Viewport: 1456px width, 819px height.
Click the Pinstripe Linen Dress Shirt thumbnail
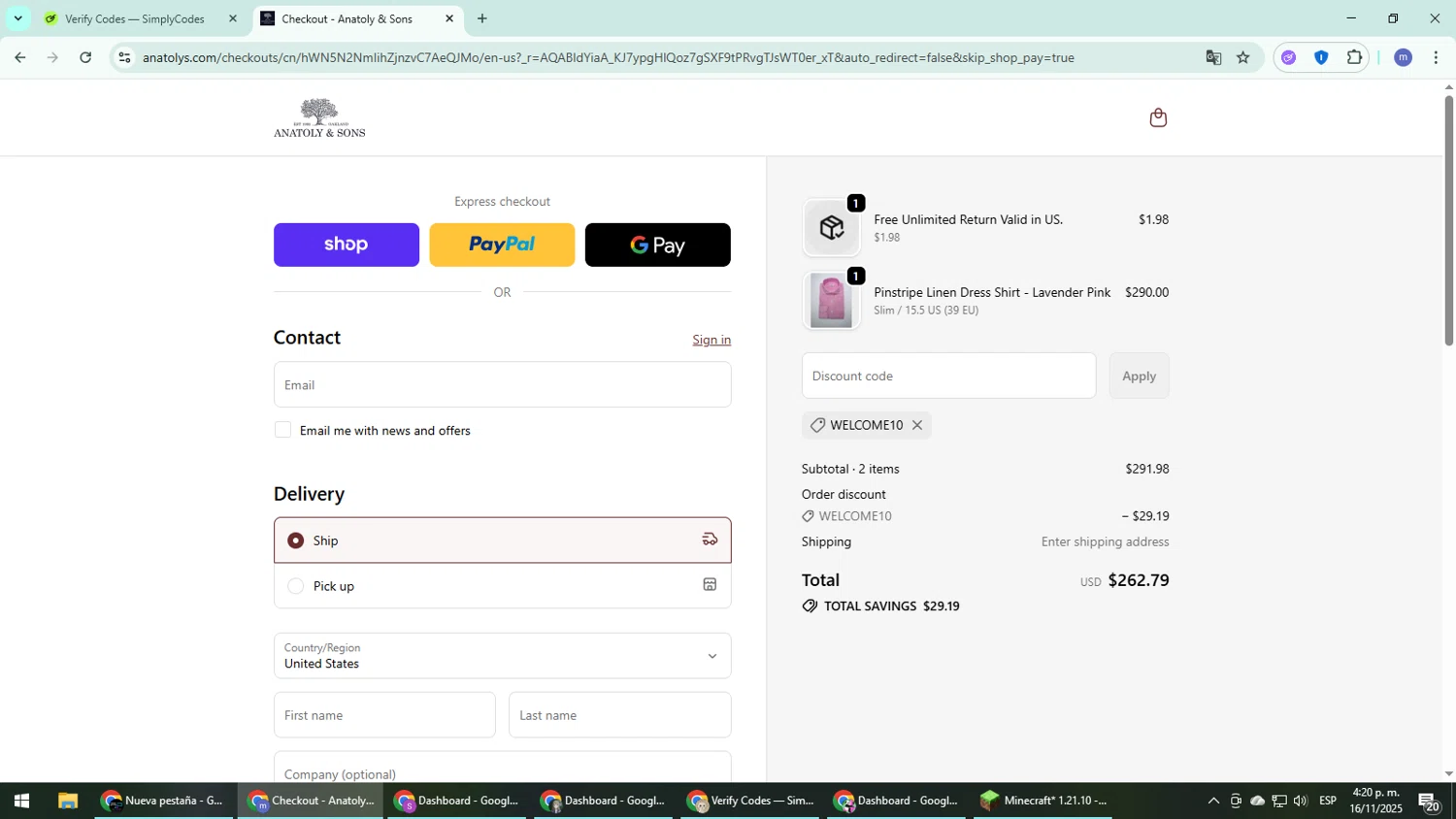pyautogui.click(x=831, y=301)
